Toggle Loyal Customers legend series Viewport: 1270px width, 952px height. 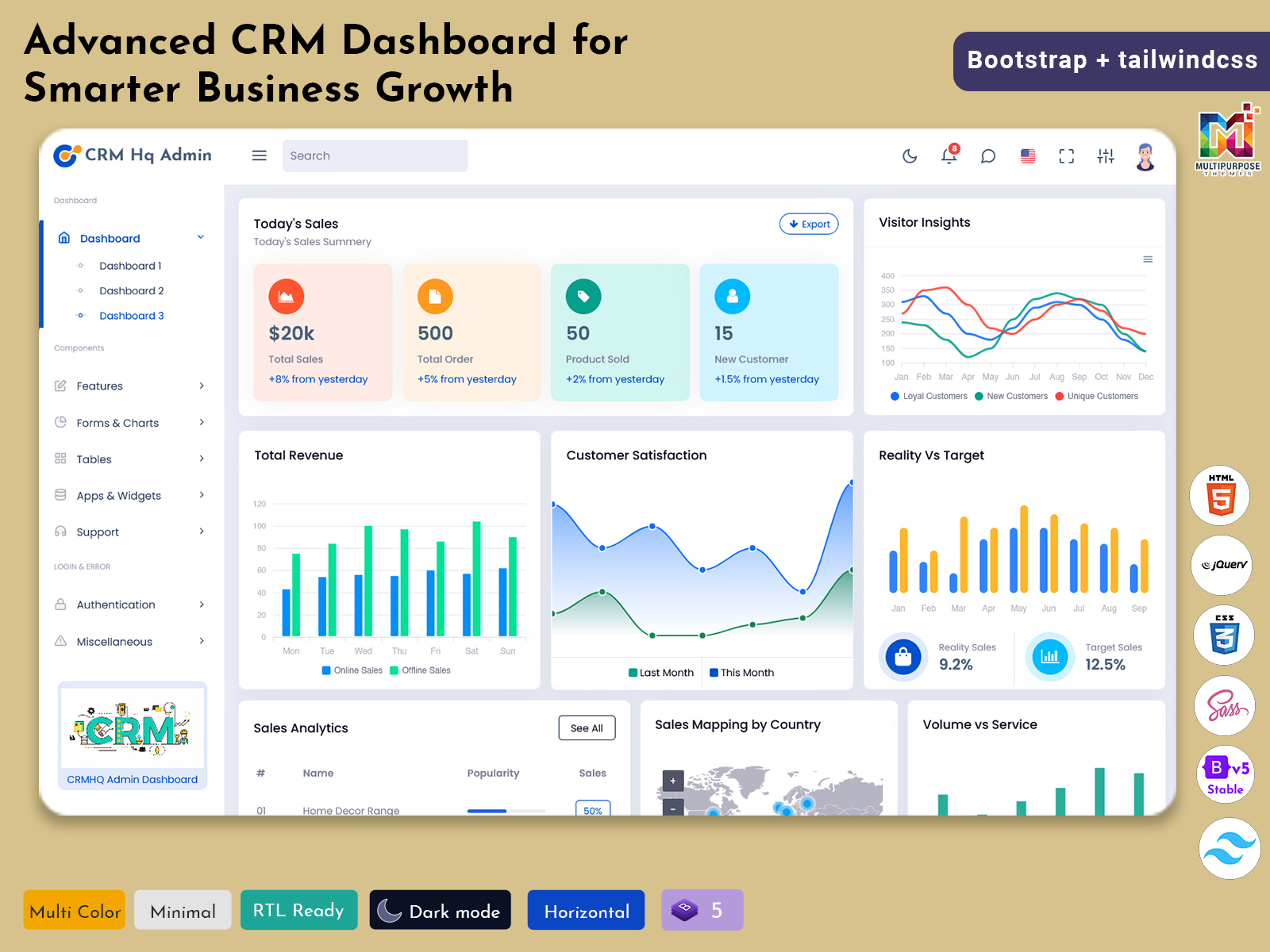coord(929,396)
